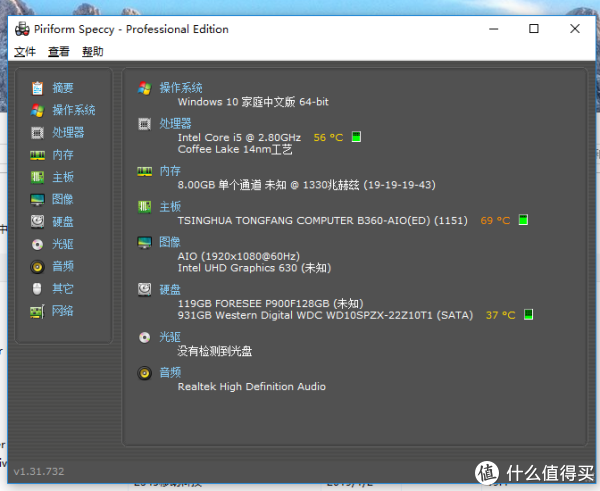Click the Coffee Lake 14nm工艺 text
The width and height of the screenshot is (600, 491).
235,149
